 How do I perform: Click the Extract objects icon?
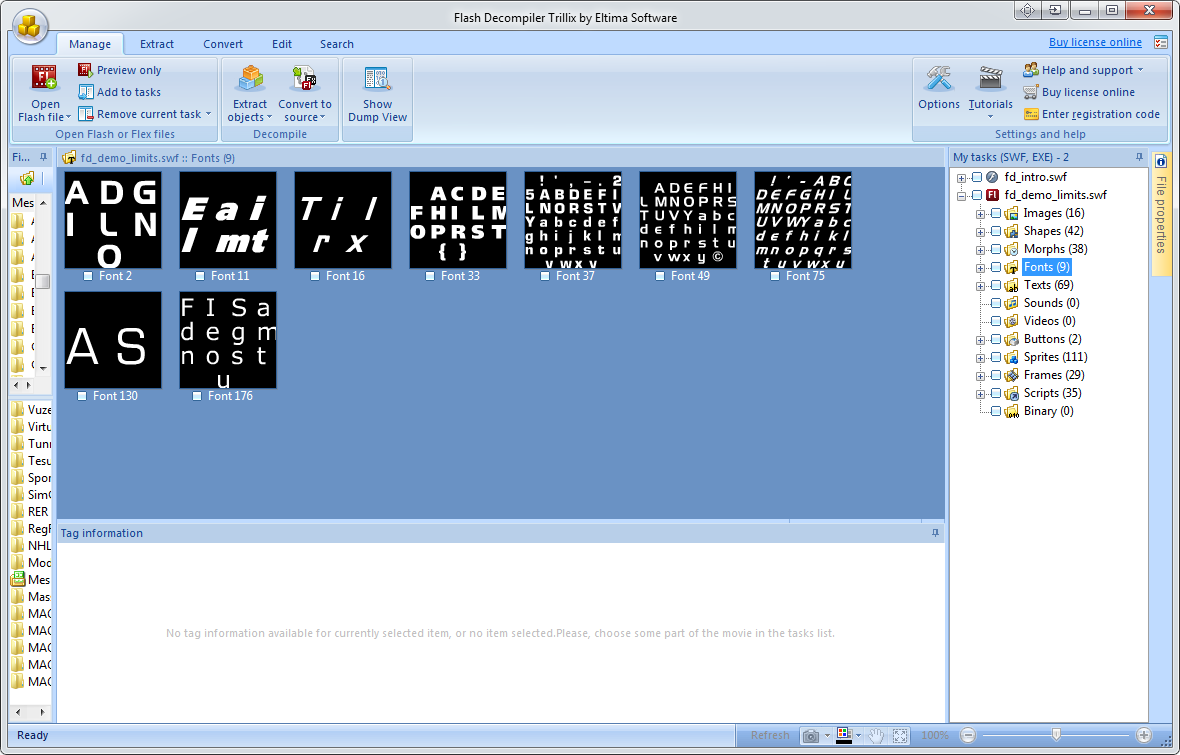tap(250, 80)
